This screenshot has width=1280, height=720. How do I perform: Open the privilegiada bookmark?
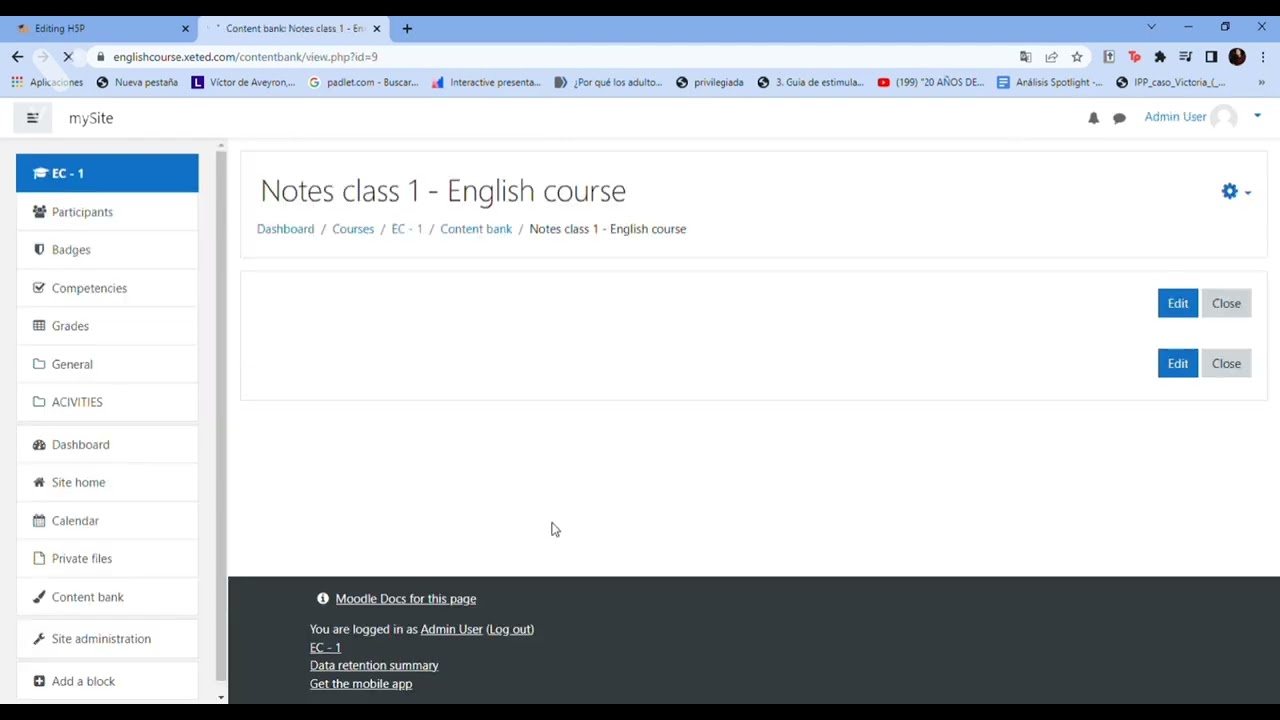pos(710,82)
